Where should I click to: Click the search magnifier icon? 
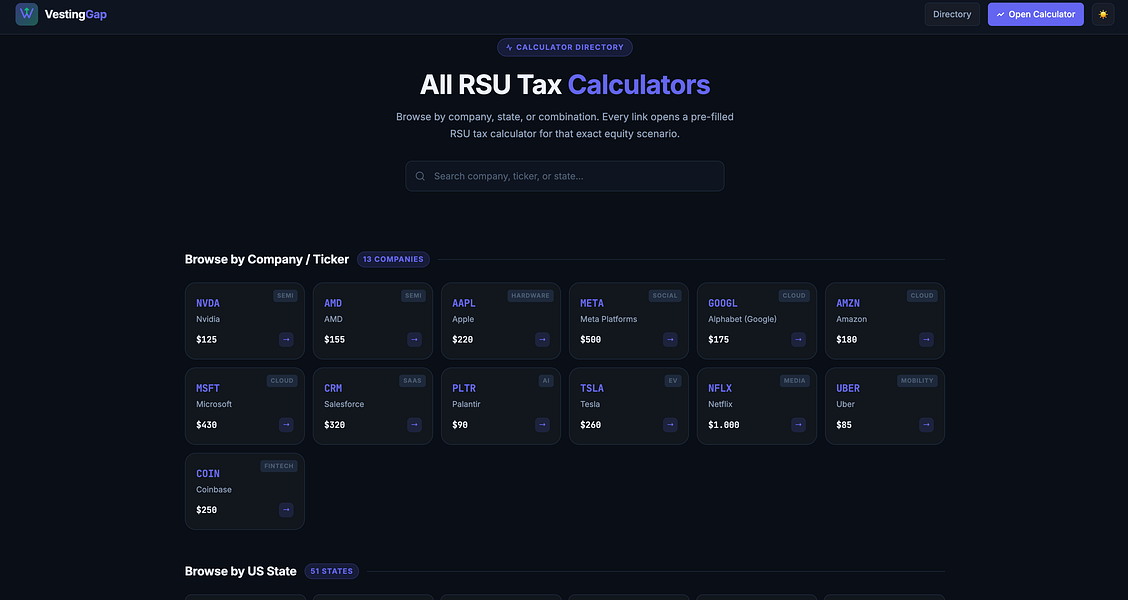(420, 176)
